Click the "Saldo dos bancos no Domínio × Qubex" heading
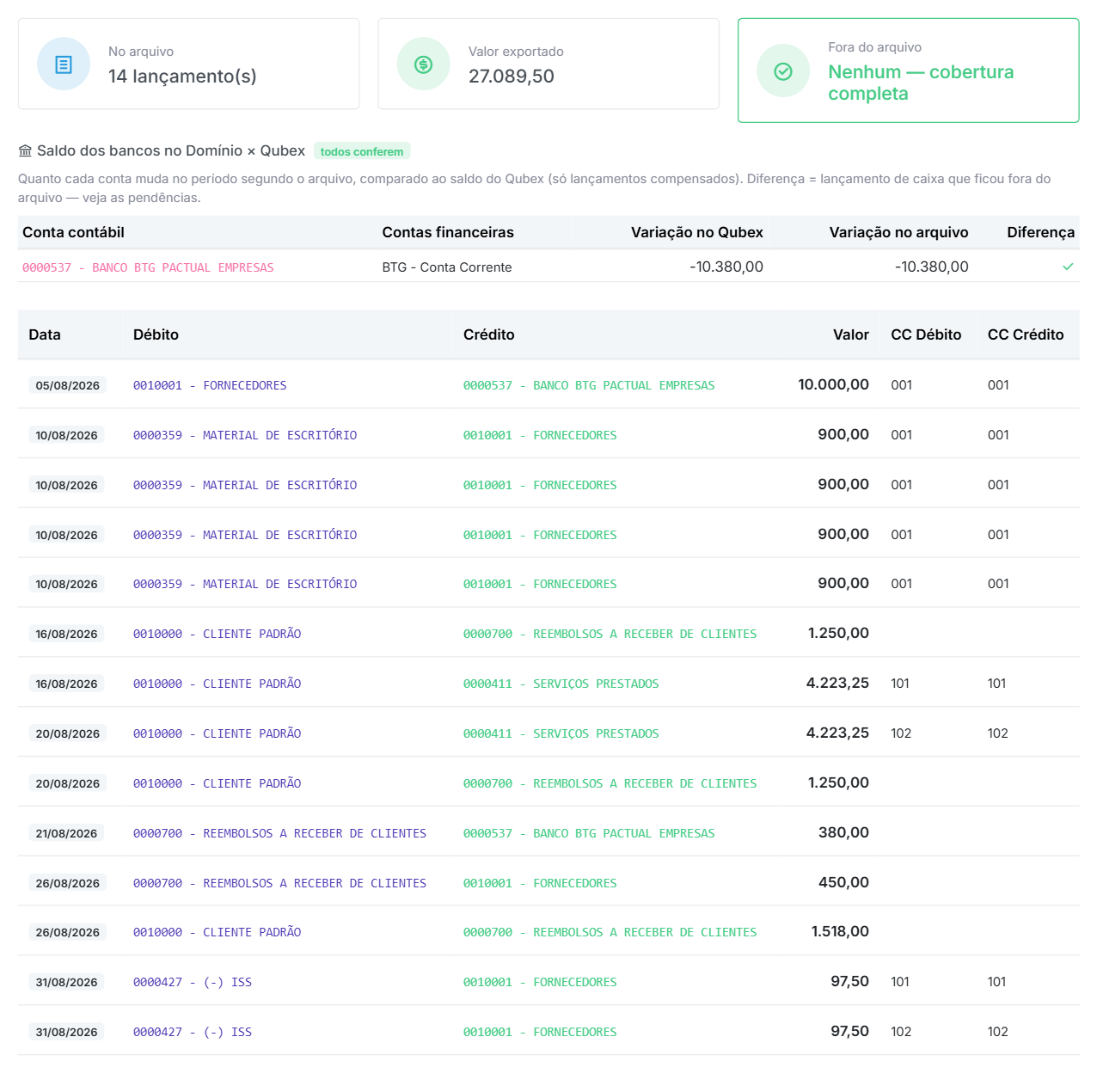Image resolution: width=1097 pixels, height=1092 pixels. 171,151
